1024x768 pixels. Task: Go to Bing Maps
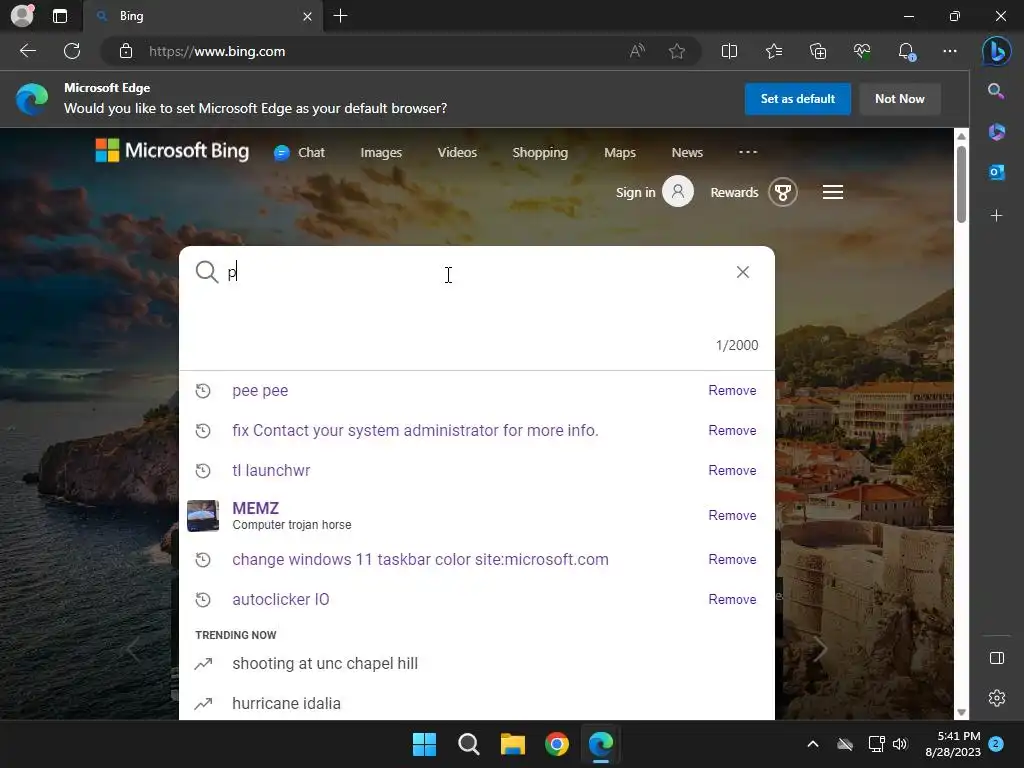point(620,153)
